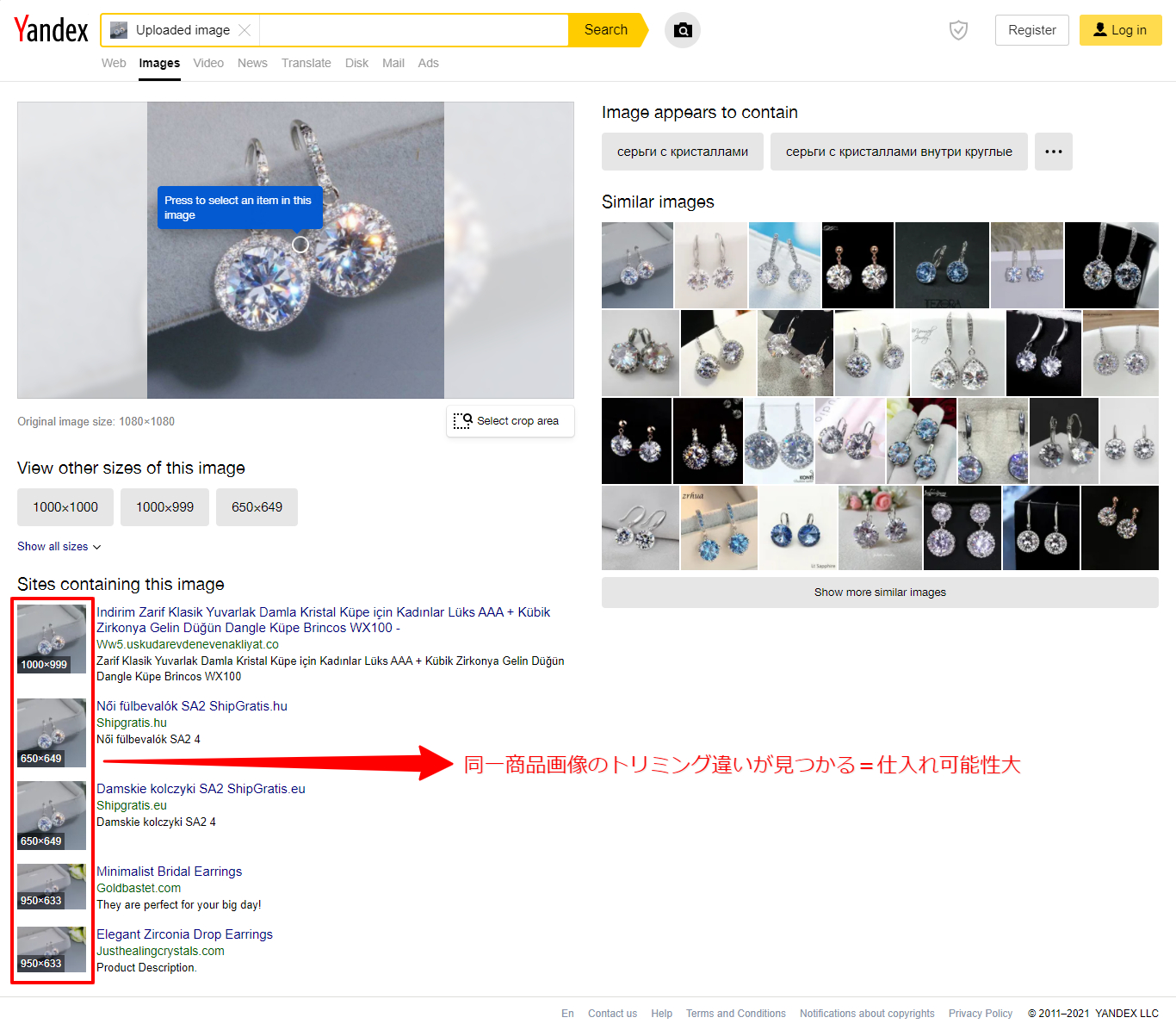Expand Show all sizes

point(59,547)
